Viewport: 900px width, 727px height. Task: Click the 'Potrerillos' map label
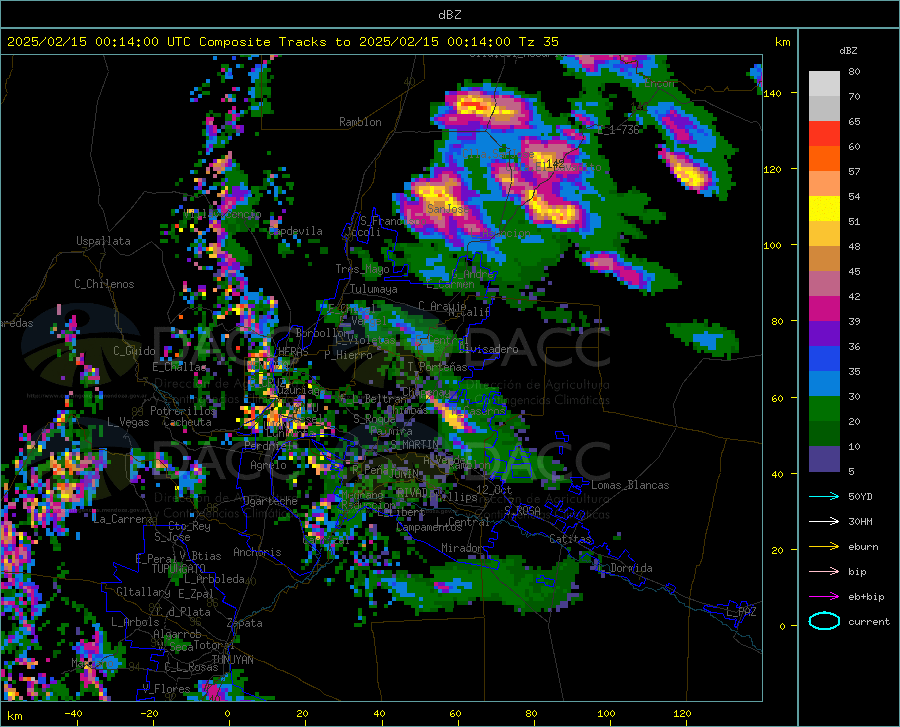[x=183, y=411]
